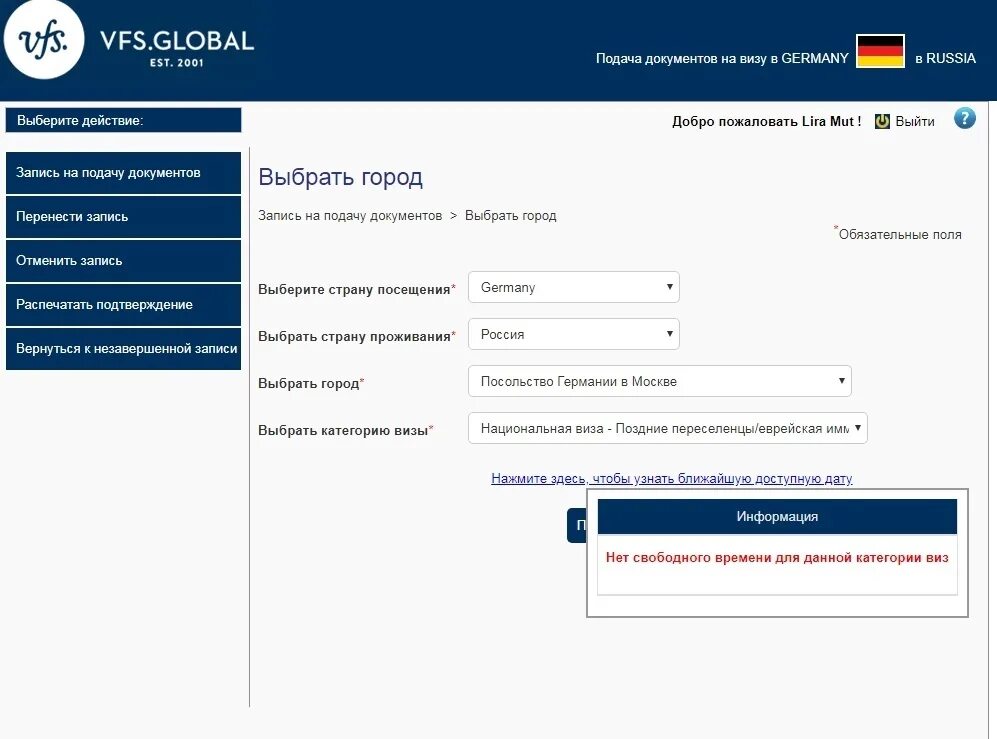Choose Отменить запись from the sidebar
The image size is (997, 739).
tap(123, 261)
